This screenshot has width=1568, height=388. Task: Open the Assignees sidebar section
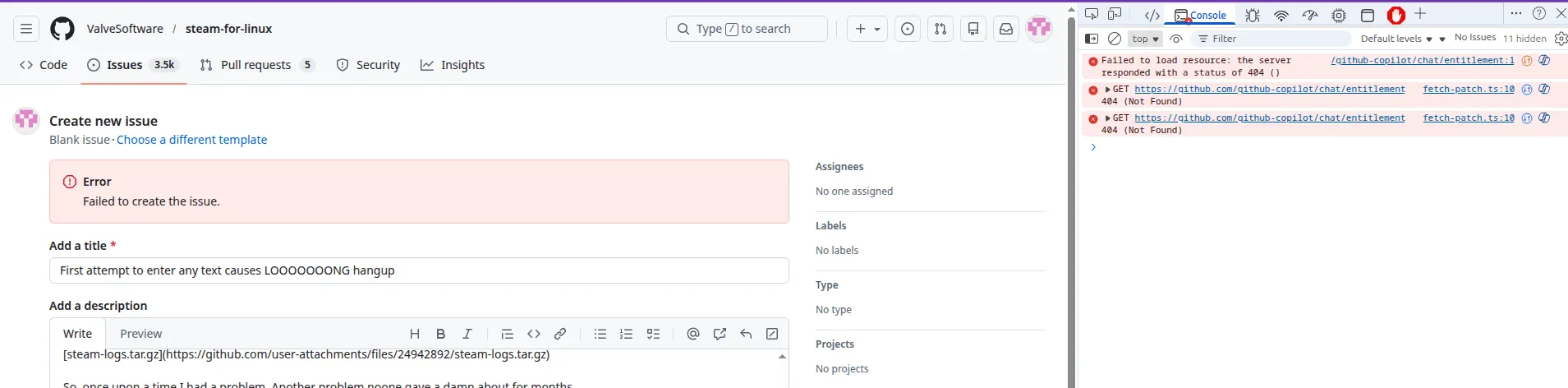[839, 167]
